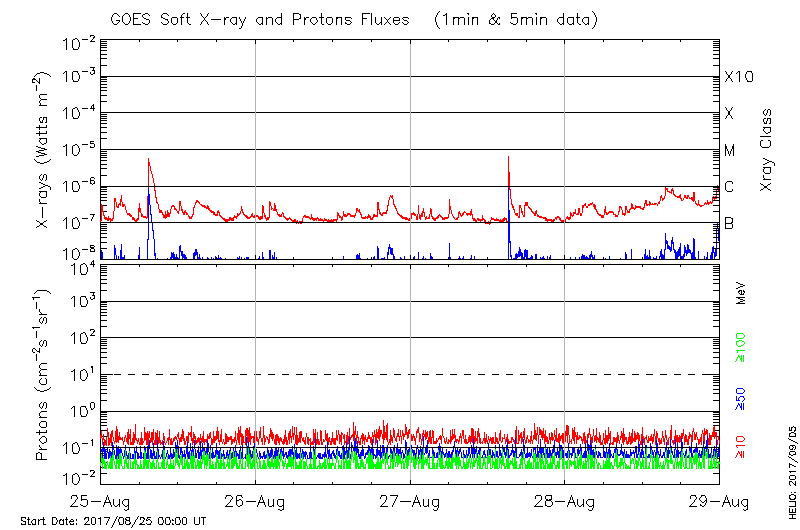
Task: Select the green ≥100 MeV legend label
Action: (x=741, y=350)
